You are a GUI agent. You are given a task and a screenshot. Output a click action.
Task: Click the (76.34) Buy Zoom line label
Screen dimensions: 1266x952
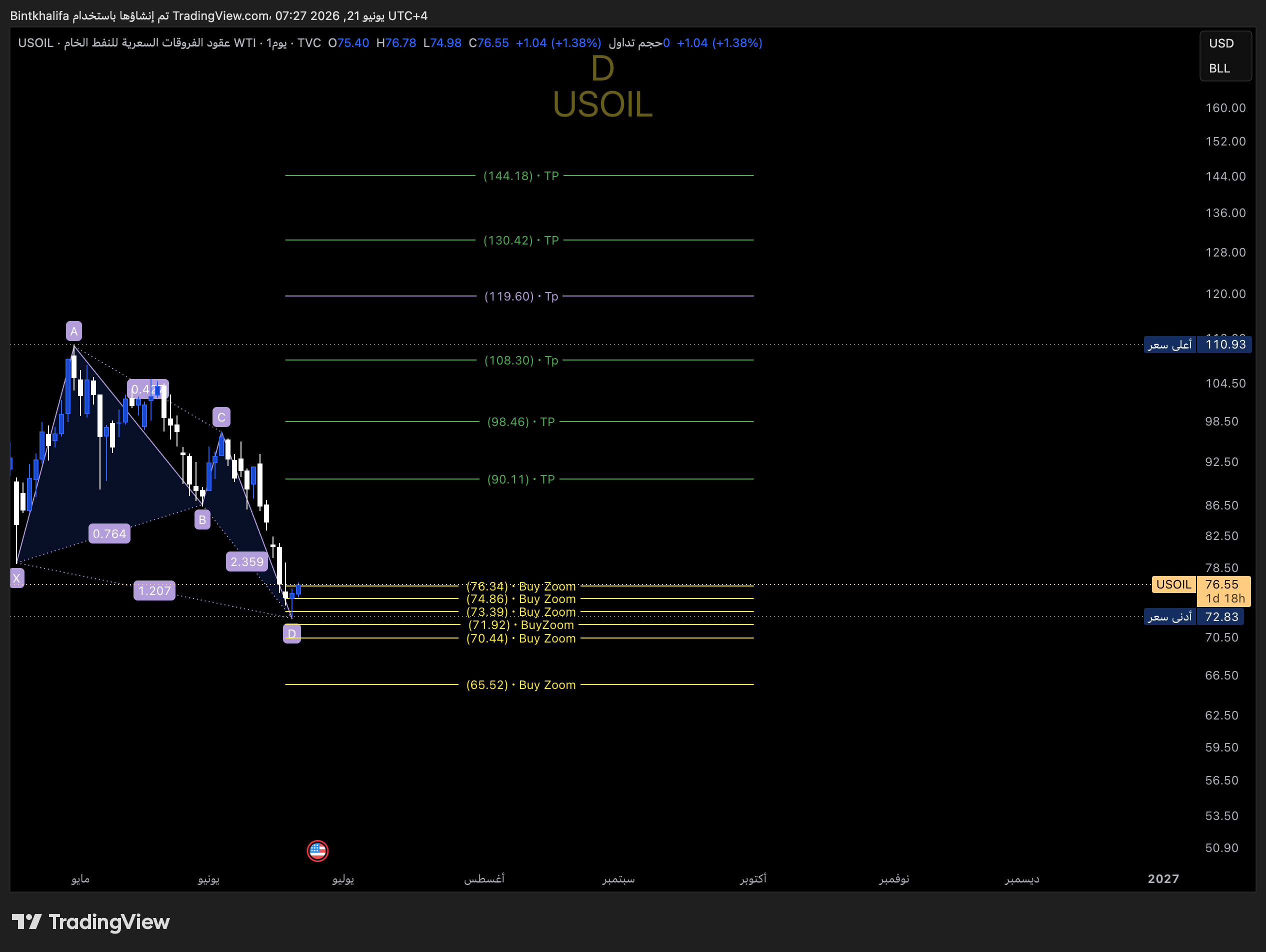tap(521, 586)
